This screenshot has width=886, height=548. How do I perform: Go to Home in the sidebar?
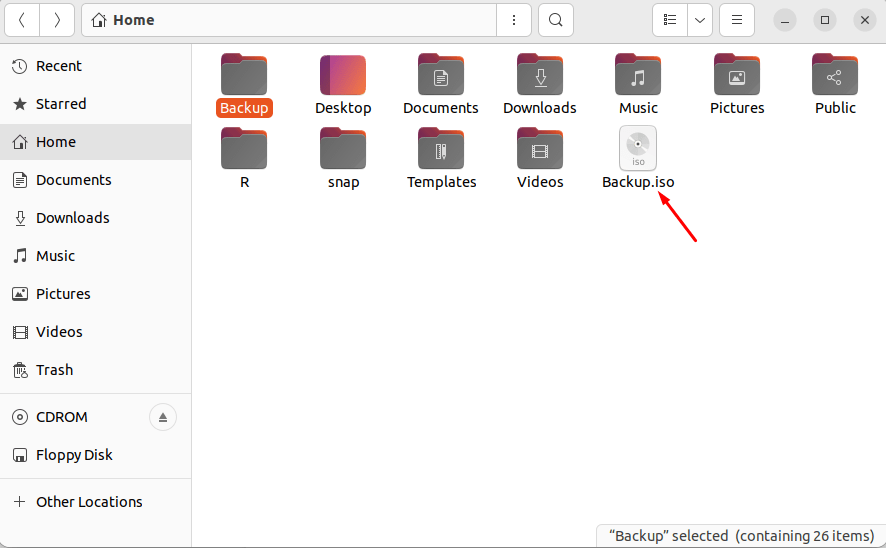pos(95,142)
